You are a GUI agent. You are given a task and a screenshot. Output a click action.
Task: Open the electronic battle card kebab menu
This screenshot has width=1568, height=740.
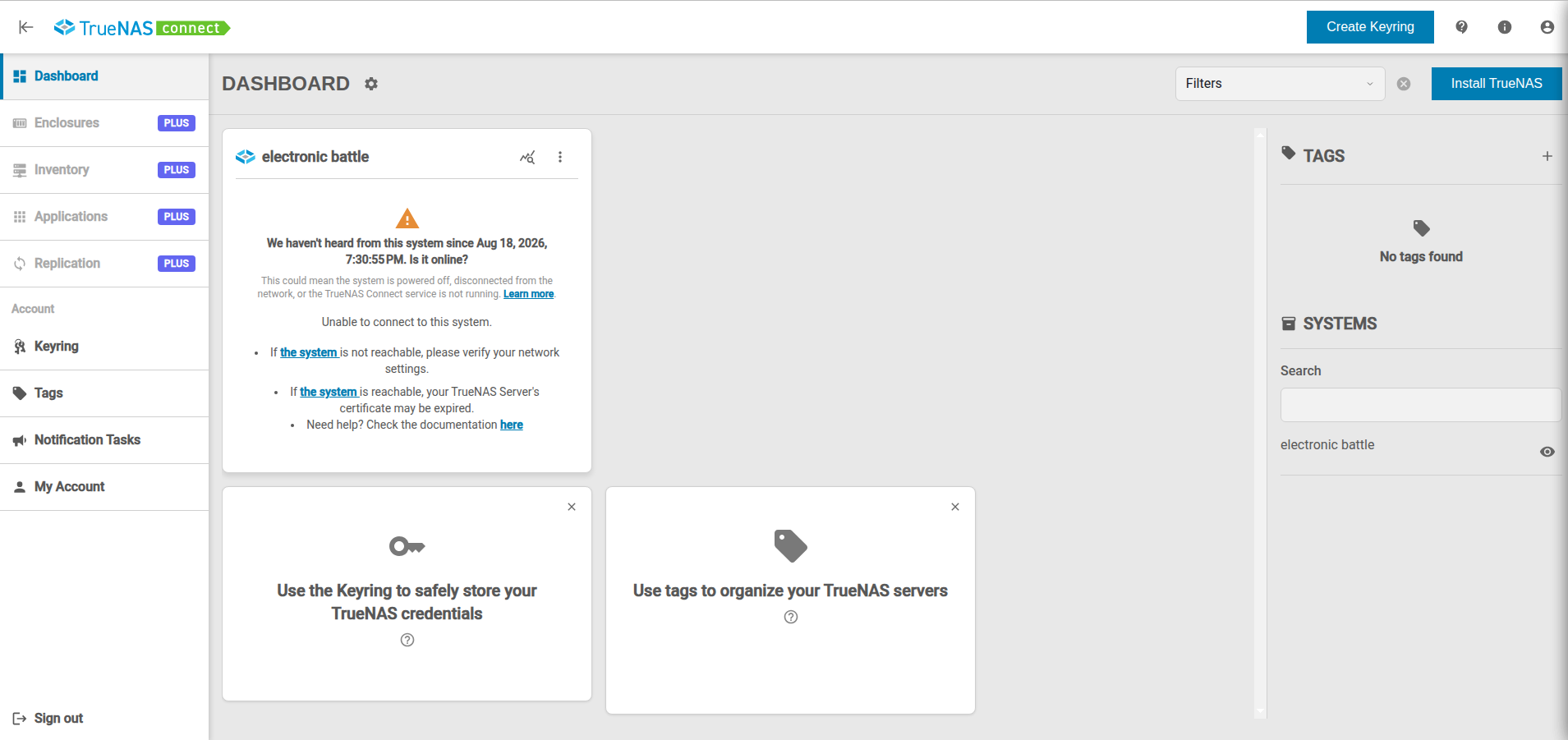point(560,157)
